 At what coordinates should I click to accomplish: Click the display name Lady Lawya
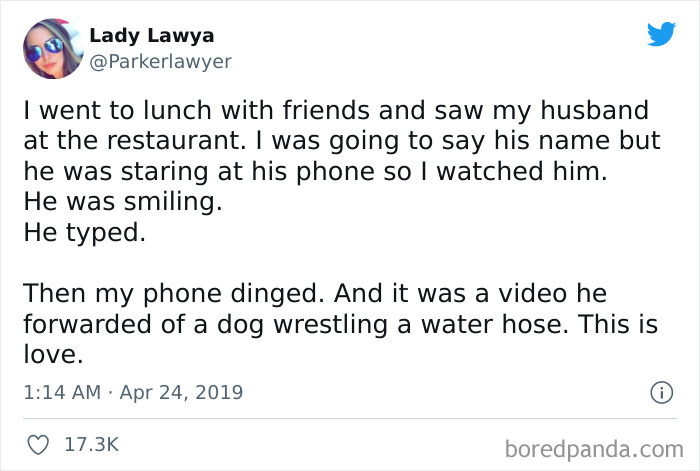click(151, 36)
